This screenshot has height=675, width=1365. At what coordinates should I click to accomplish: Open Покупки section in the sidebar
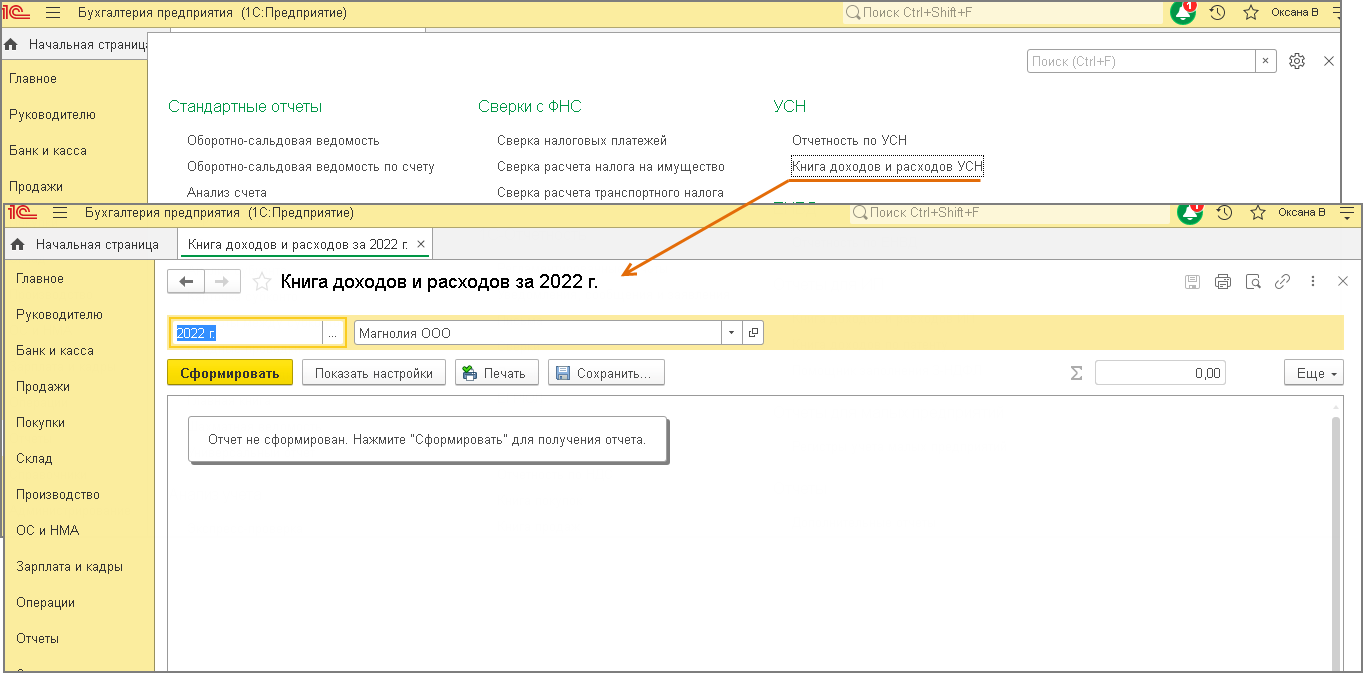(41, 423)
